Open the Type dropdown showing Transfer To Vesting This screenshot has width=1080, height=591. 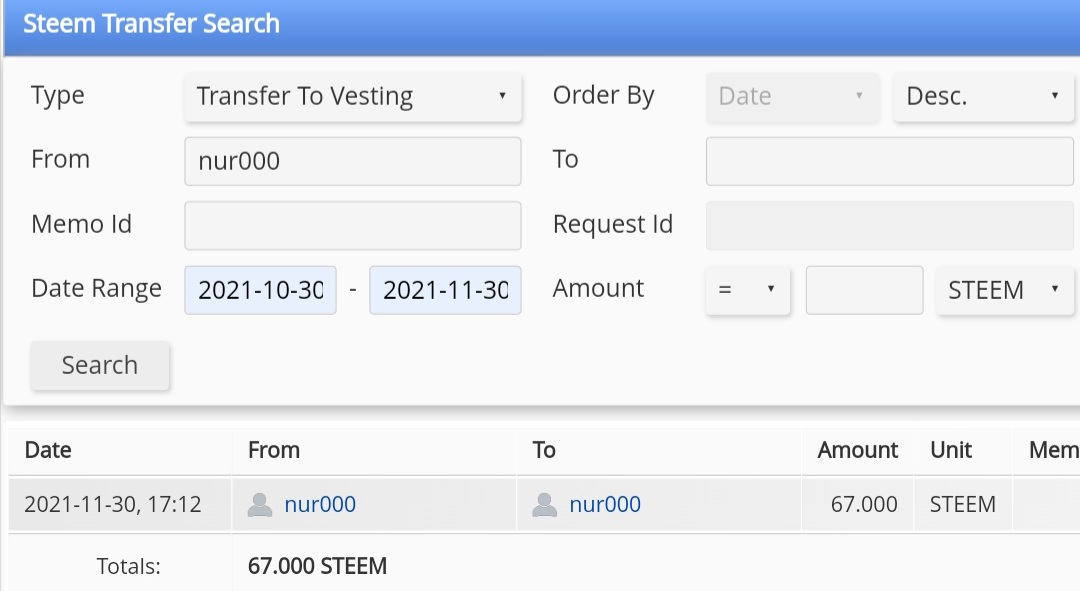click(353, 96)
